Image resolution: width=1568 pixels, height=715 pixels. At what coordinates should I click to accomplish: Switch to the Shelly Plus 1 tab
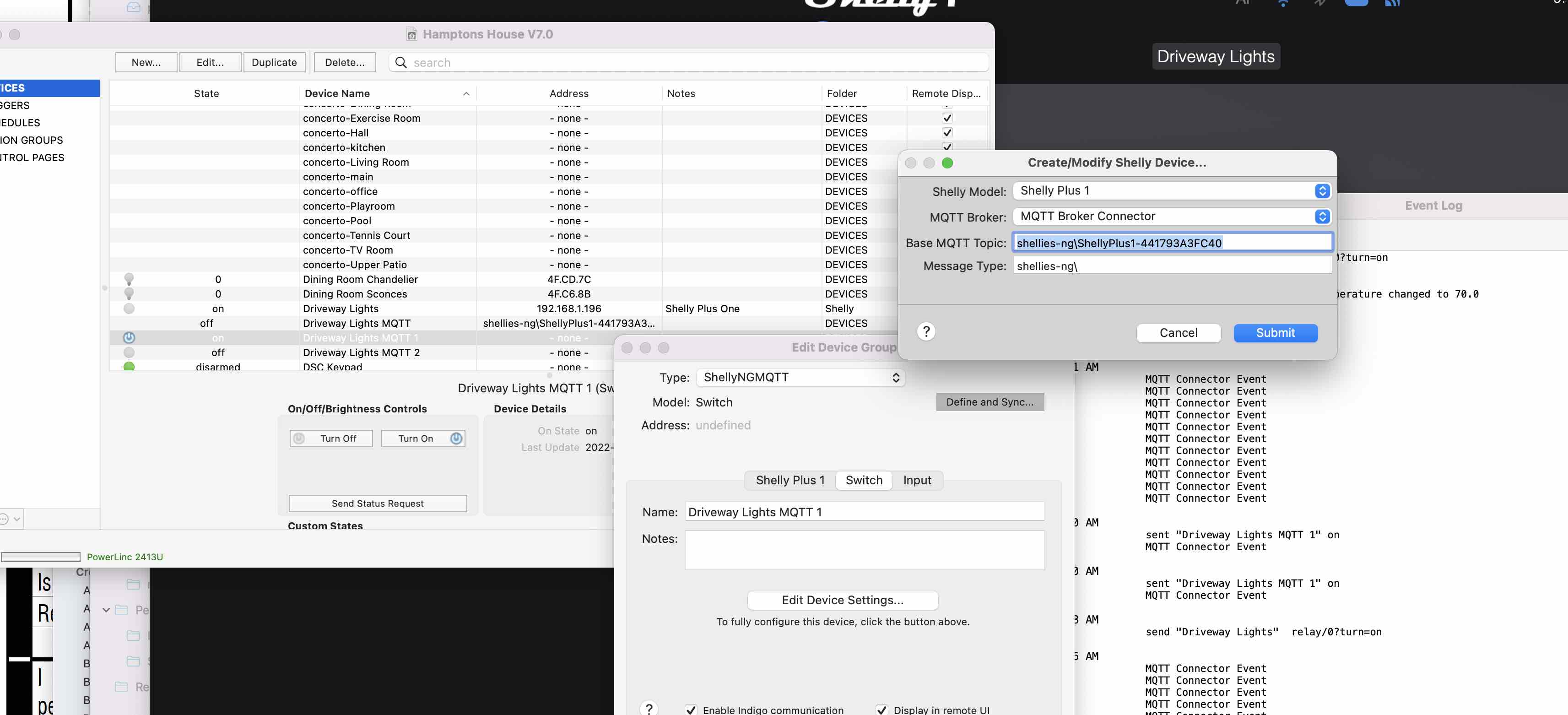click(x=790, y=481)
